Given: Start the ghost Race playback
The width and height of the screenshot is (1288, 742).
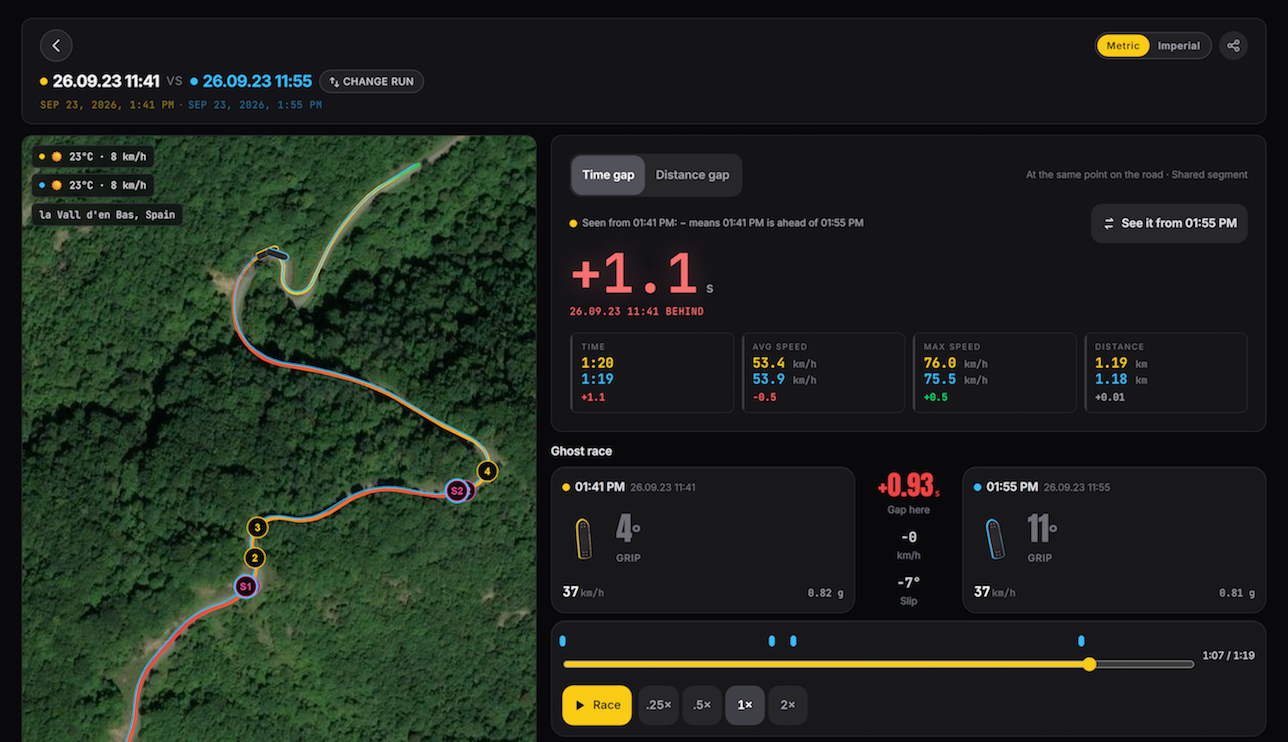Looking at the screenshot, I should pos(597,705).
